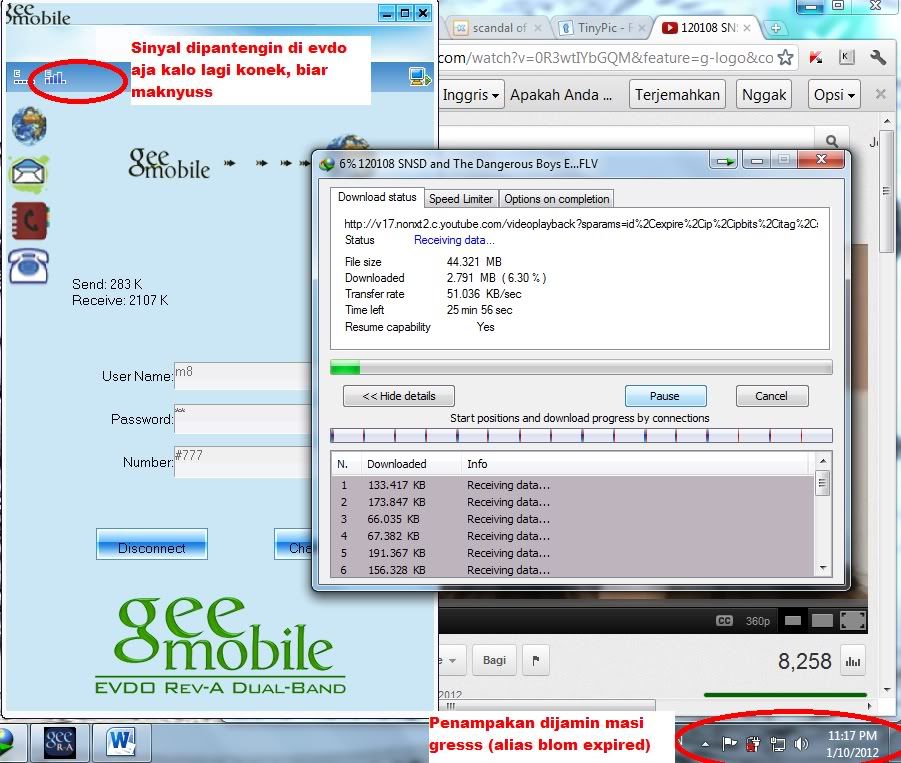This screenshot has width=901, height=763.
Task: Click the Kaspersky virtual keyboard icon in Chrome
Action: tap(846, 57)
